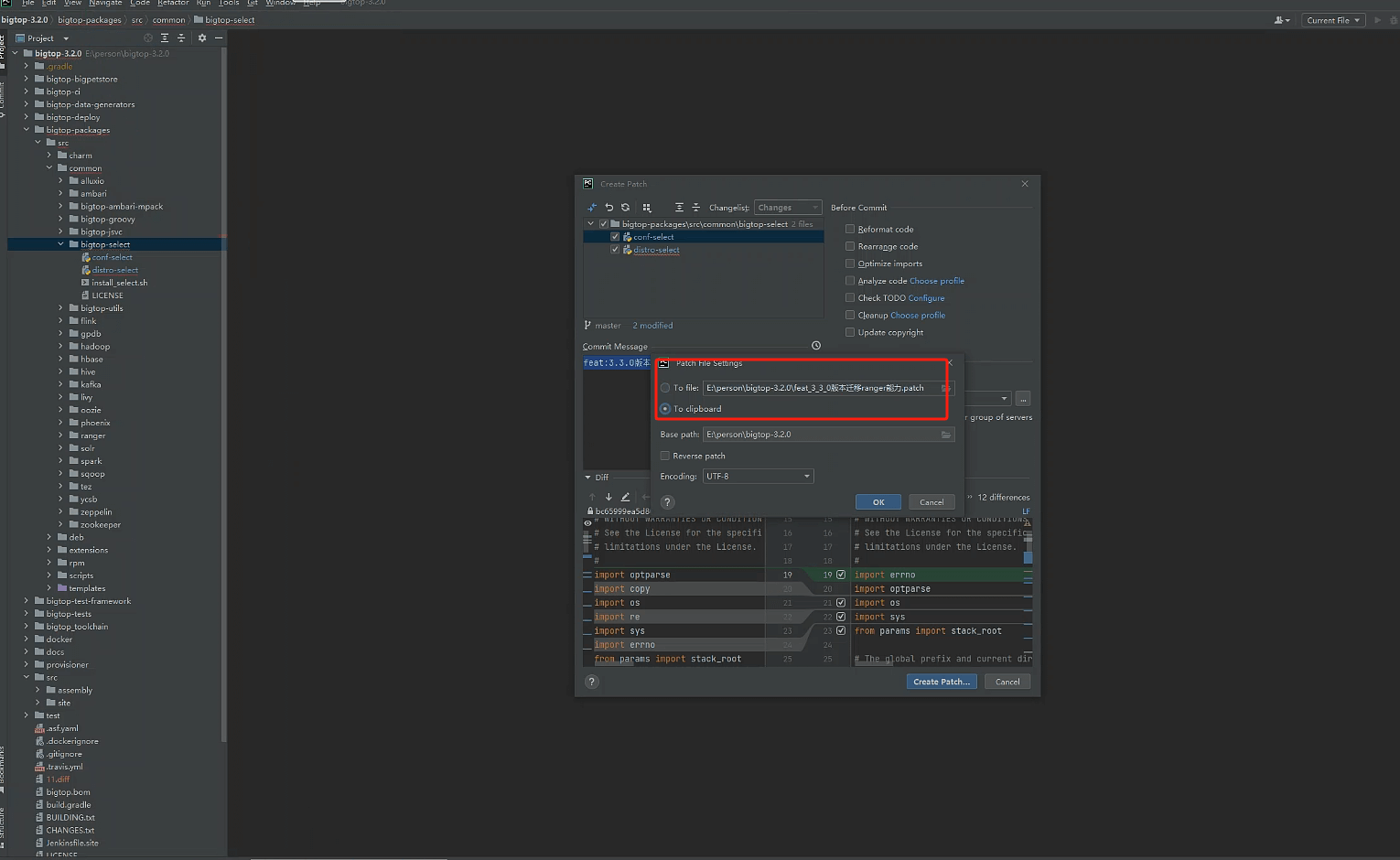Browse for patch file with To file folder icon
Viewport: 1400px width, 860px height.
tap(946, 388)
